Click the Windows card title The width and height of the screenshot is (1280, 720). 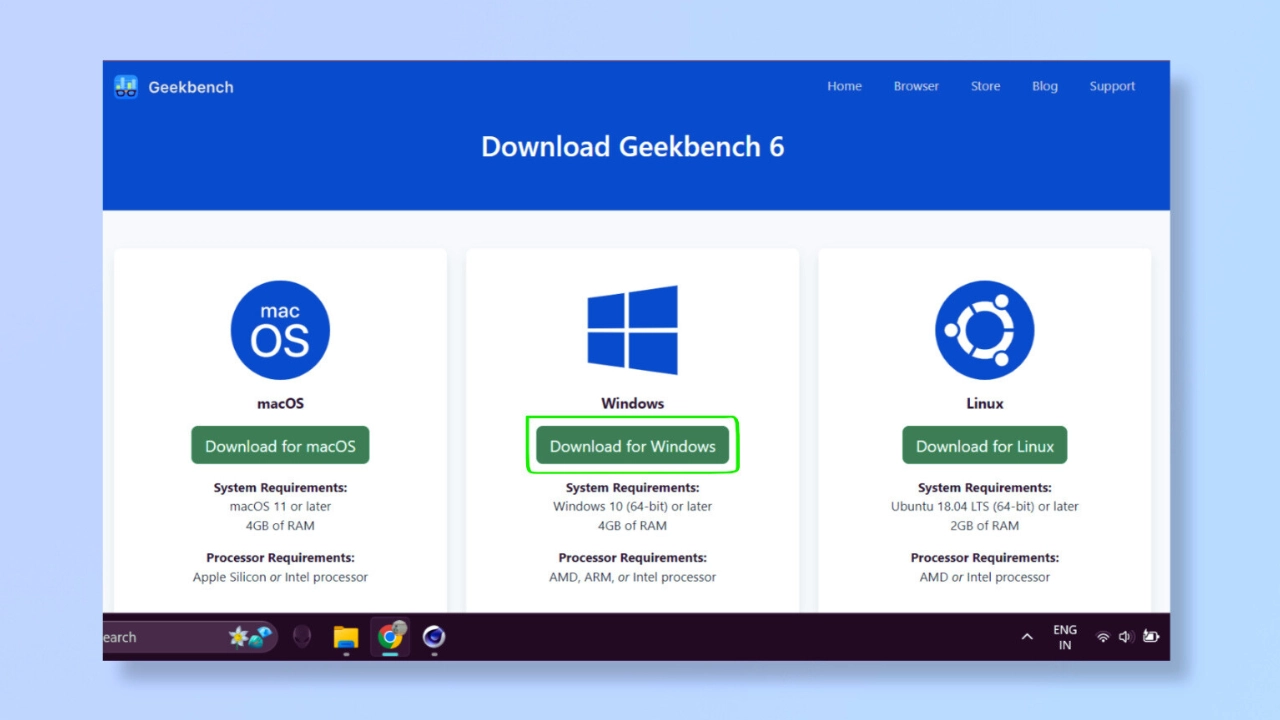point(633,404)
